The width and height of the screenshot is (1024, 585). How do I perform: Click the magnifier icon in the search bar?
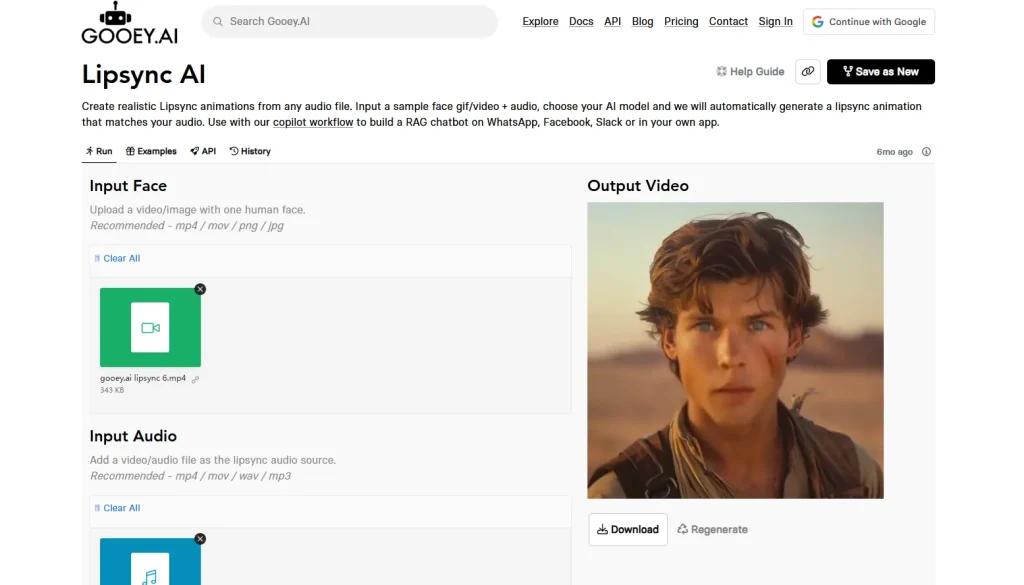217,21
